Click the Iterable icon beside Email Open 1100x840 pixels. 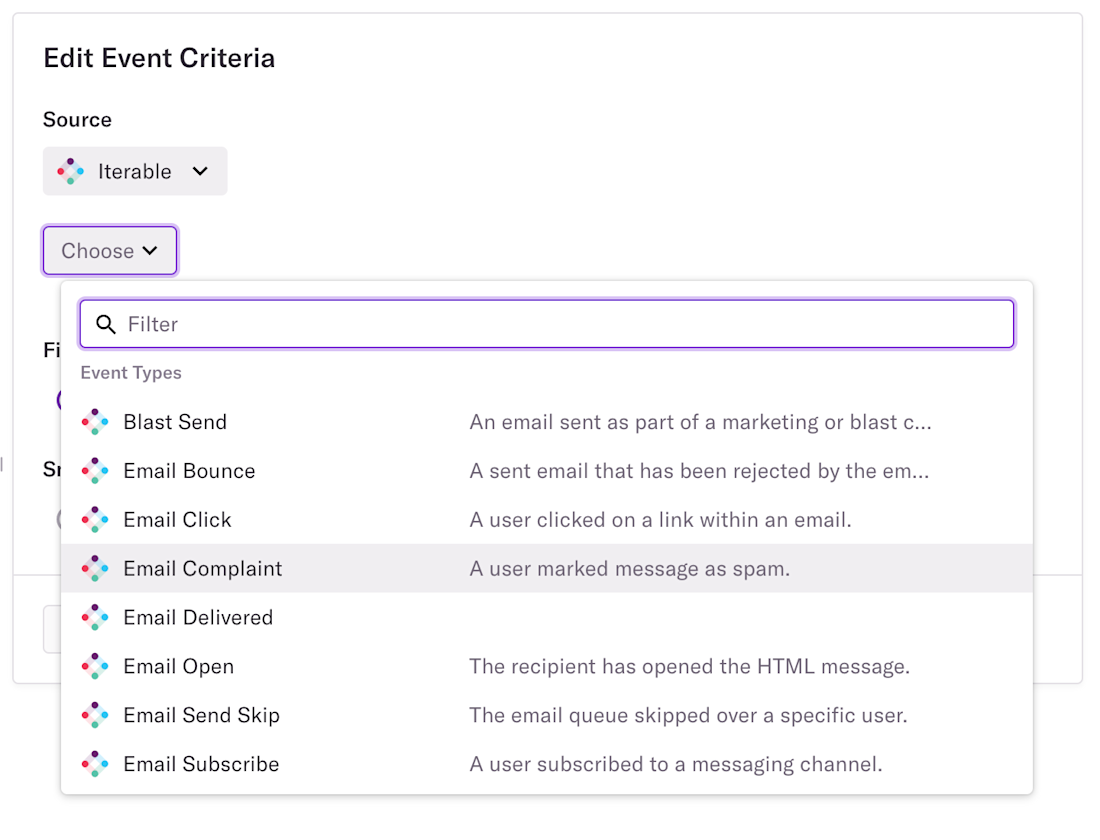(x=95, y=667)
